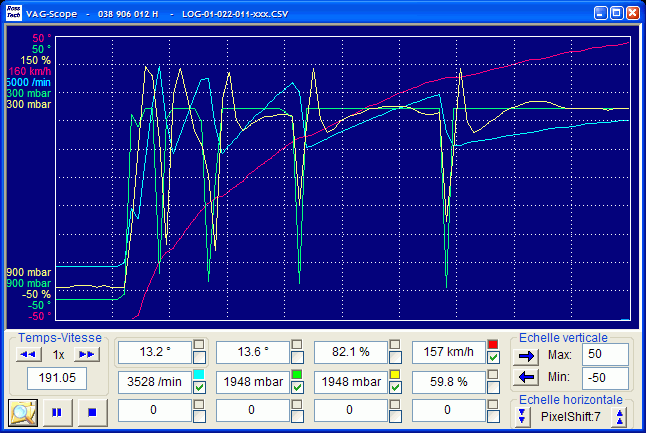
Task: Click the cyan color swatch for /min
Action: tap(200, 375)
